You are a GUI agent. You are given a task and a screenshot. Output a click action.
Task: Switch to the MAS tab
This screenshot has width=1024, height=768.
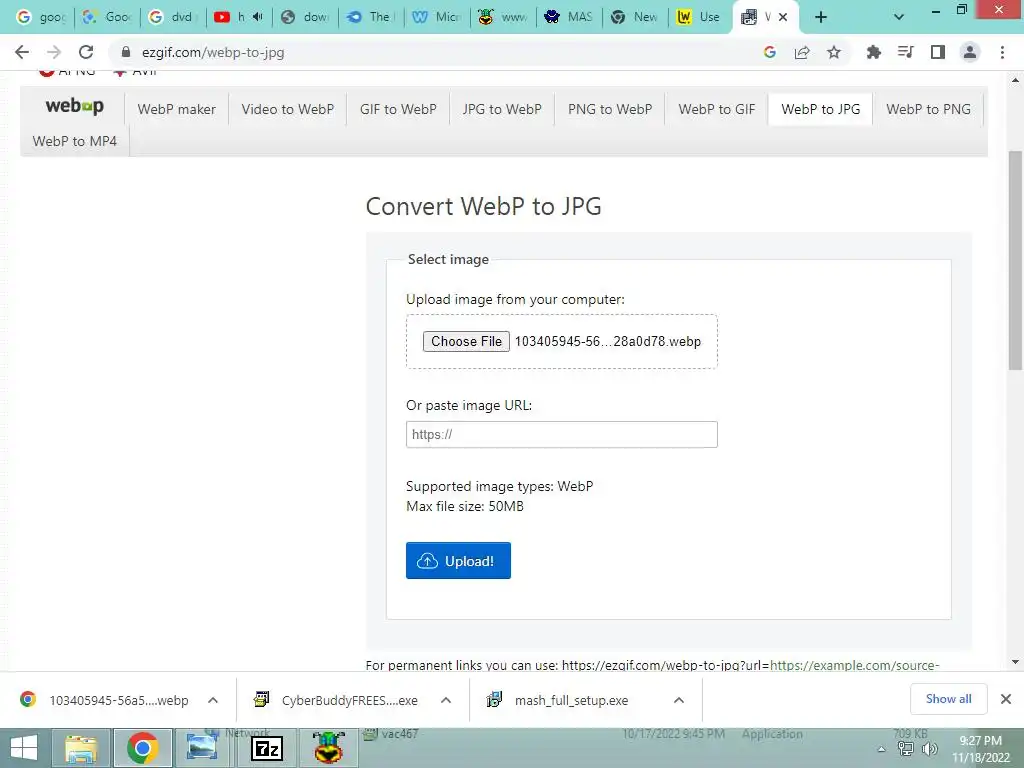point(568,17)
